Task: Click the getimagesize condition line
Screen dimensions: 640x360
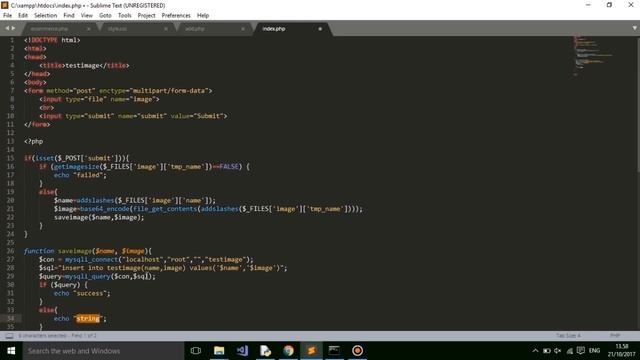Action: pyautogui.click(x=144, y=167)
